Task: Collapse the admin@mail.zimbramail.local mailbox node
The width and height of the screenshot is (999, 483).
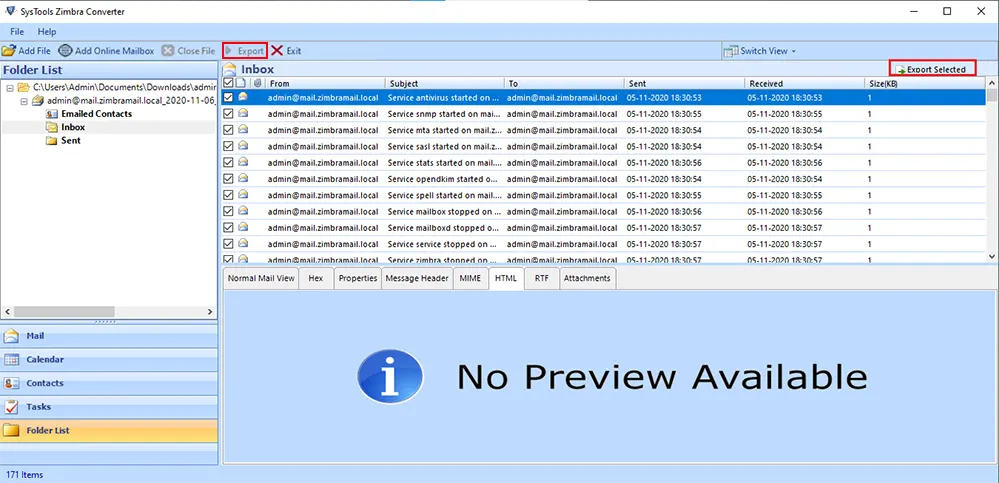Action: [x=24, y=101]
